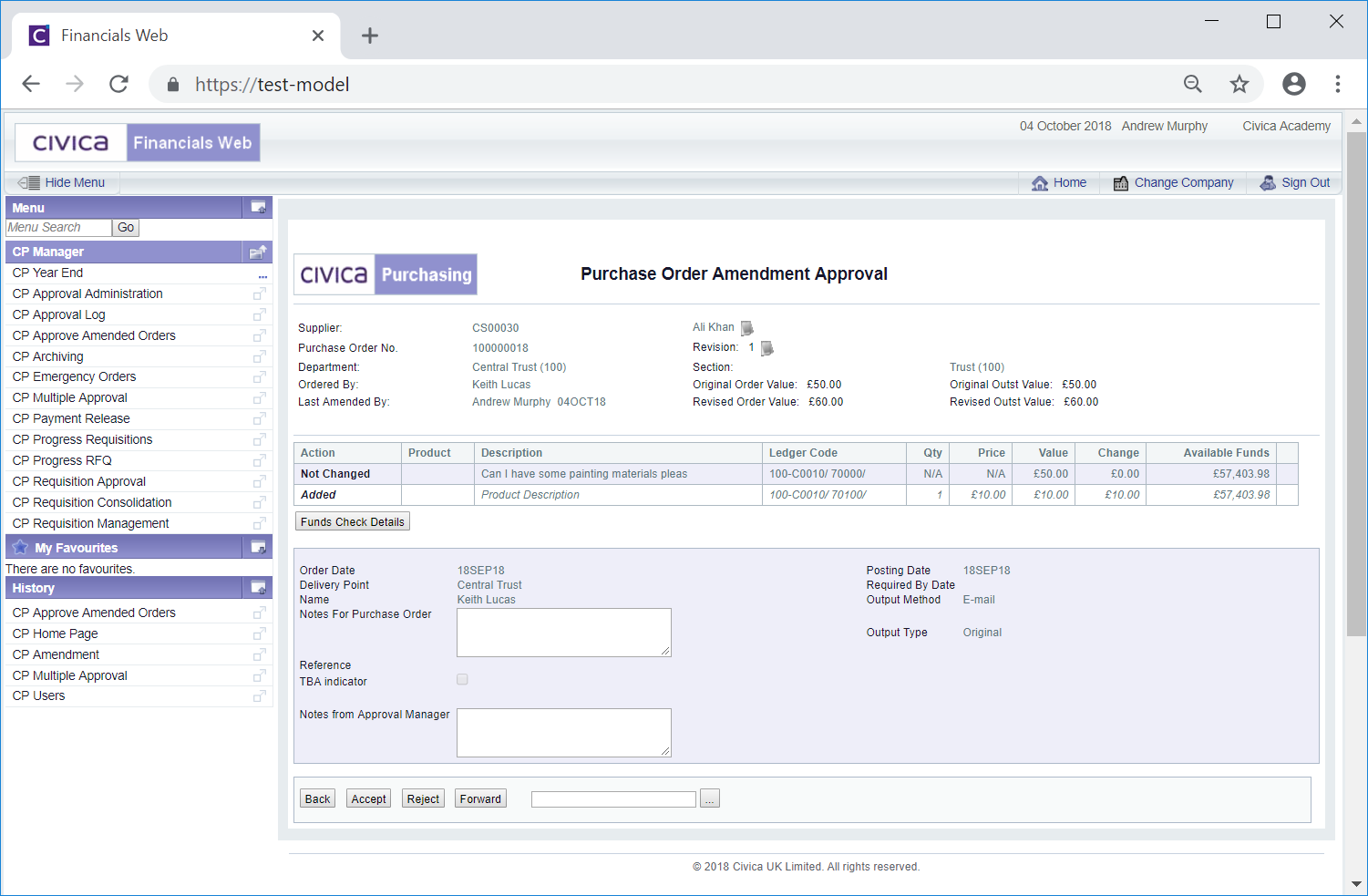This screenshot has width=1368, height=896.
Task: Open History CP Users new-window icon
Action: point(260,696)
